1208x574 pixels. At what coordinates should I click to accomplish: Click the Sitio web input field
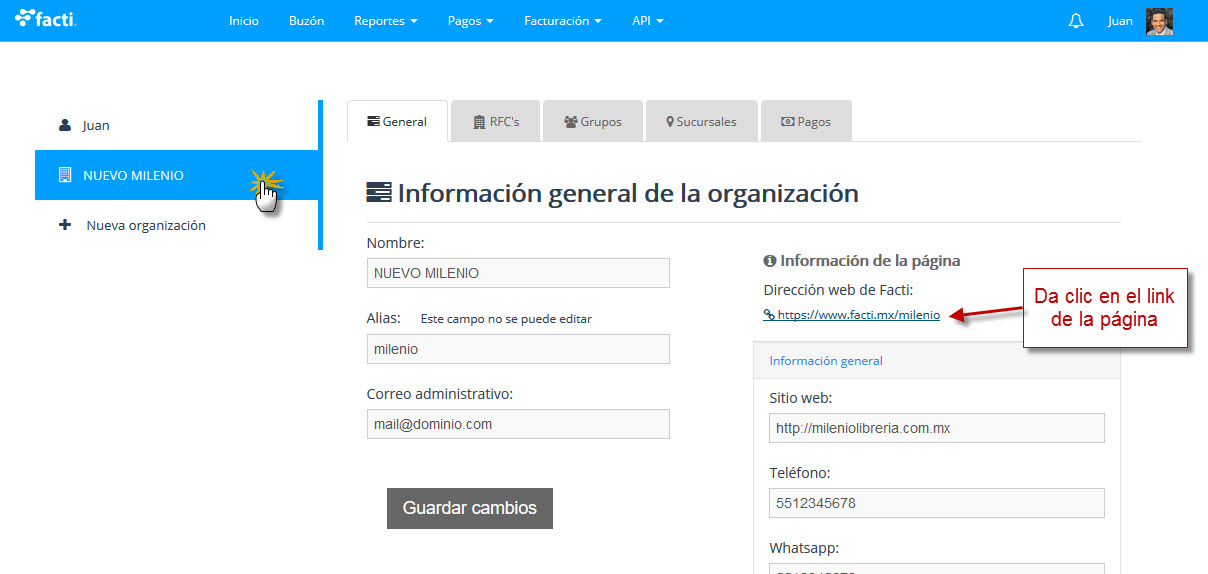tap(937, 428)
